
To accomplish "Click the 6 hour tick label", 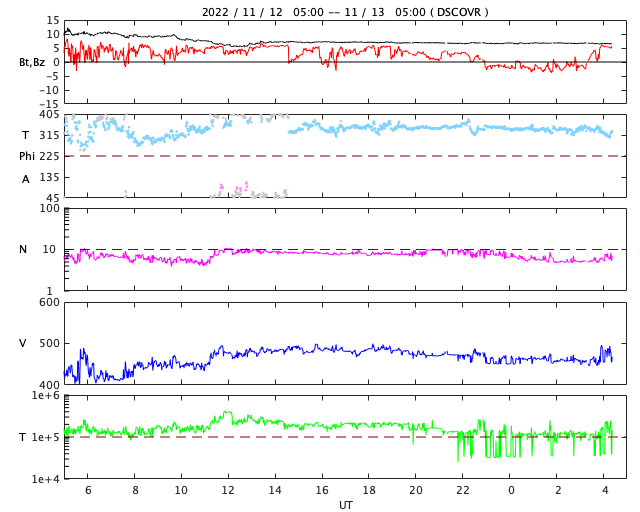I will pos(88,490).
